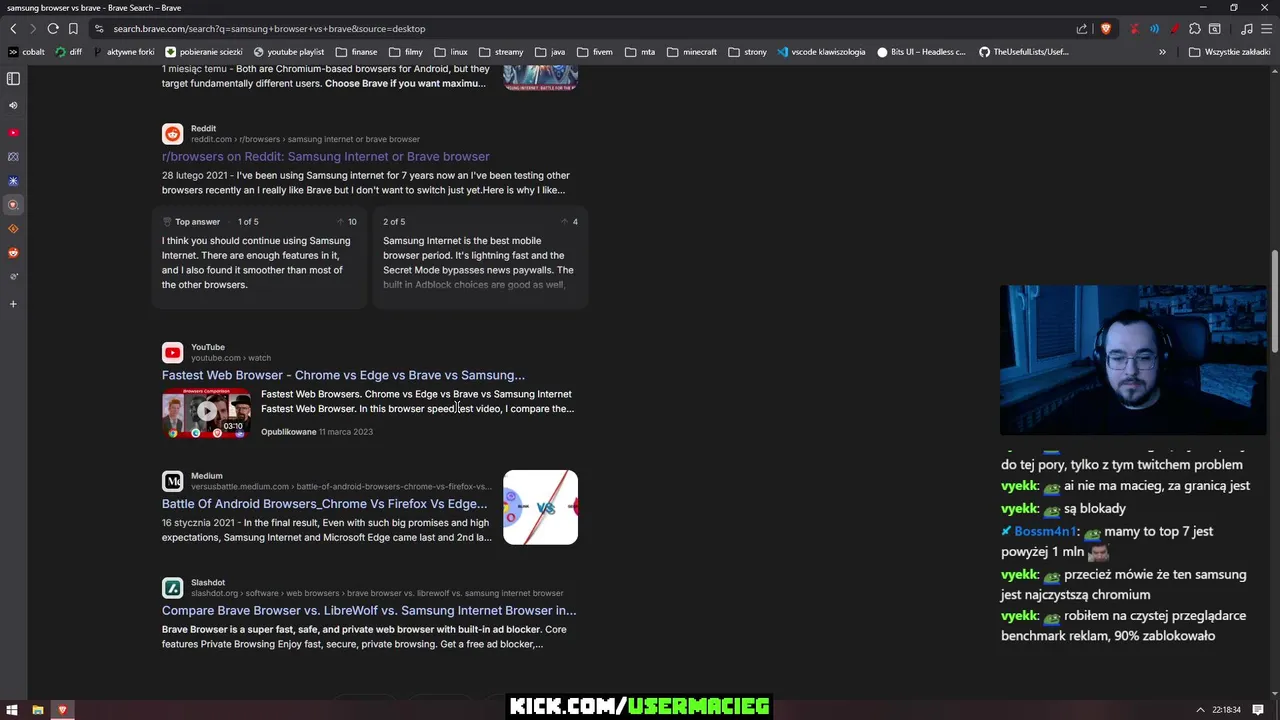
Task: Click the Slashdot favicon beside the result
Action: 173,588
